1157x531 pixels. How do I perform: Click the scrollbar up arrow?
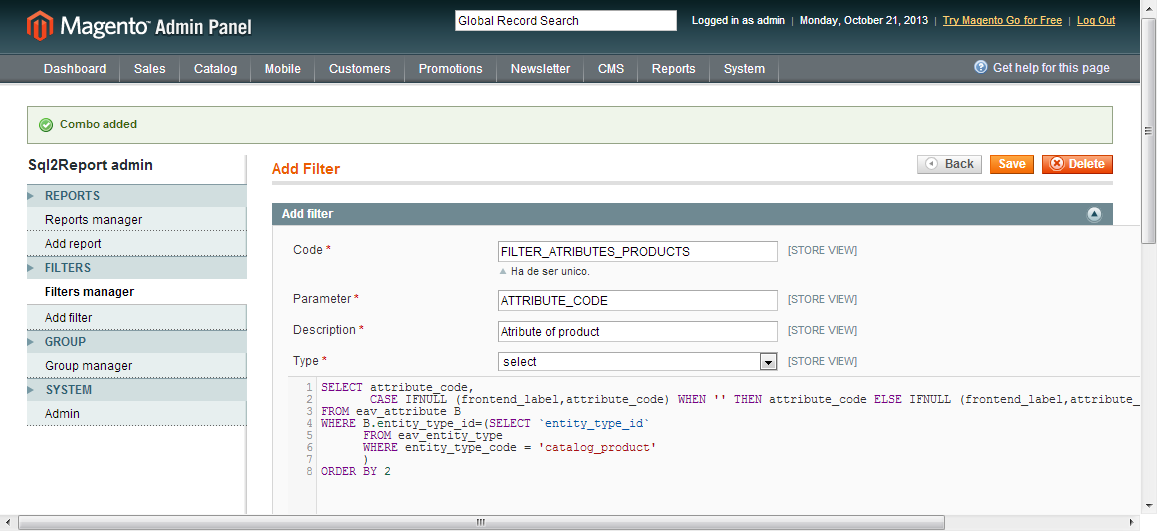1149,7
